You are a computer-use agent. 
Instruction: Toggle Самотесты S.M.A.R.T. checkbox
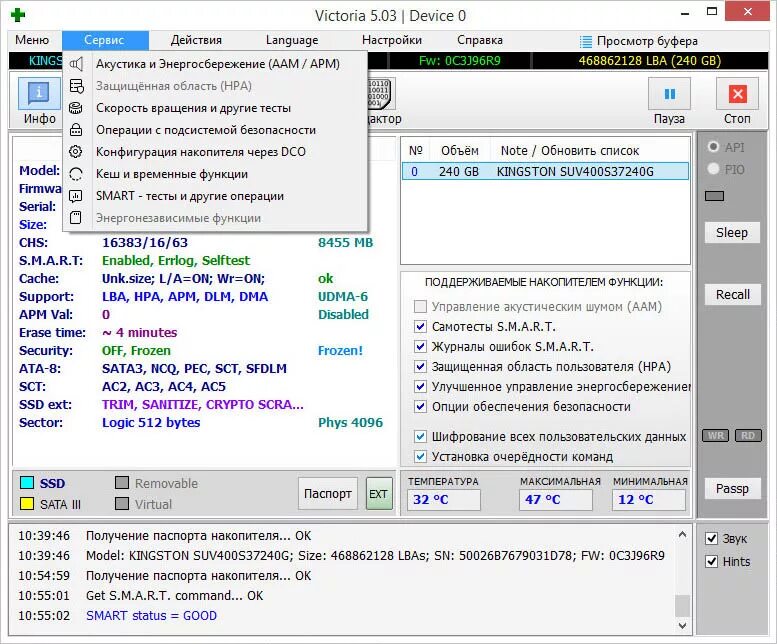[420, 326]
